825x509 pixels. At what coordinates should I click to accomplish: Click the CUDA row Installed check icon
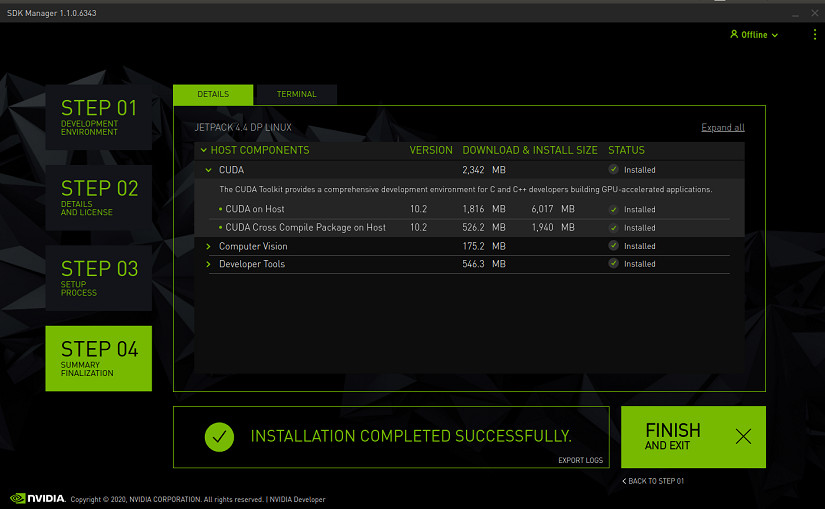click(613, 169)
